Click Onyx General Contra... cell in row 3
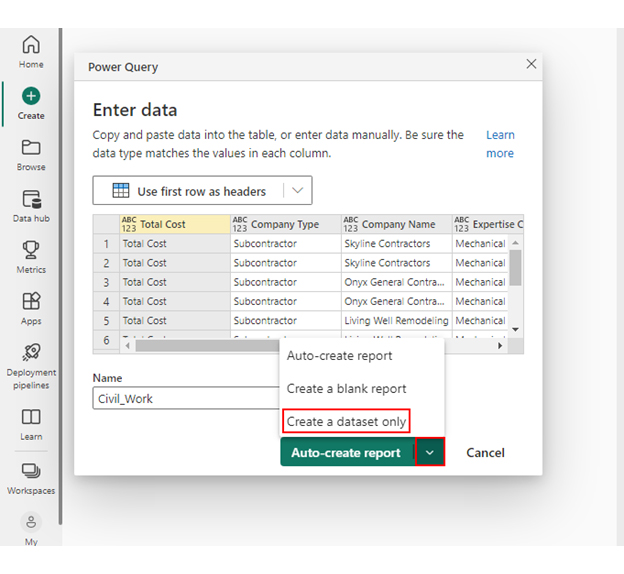The height and width of the screenshot is (574, 624). click(397, 282)
